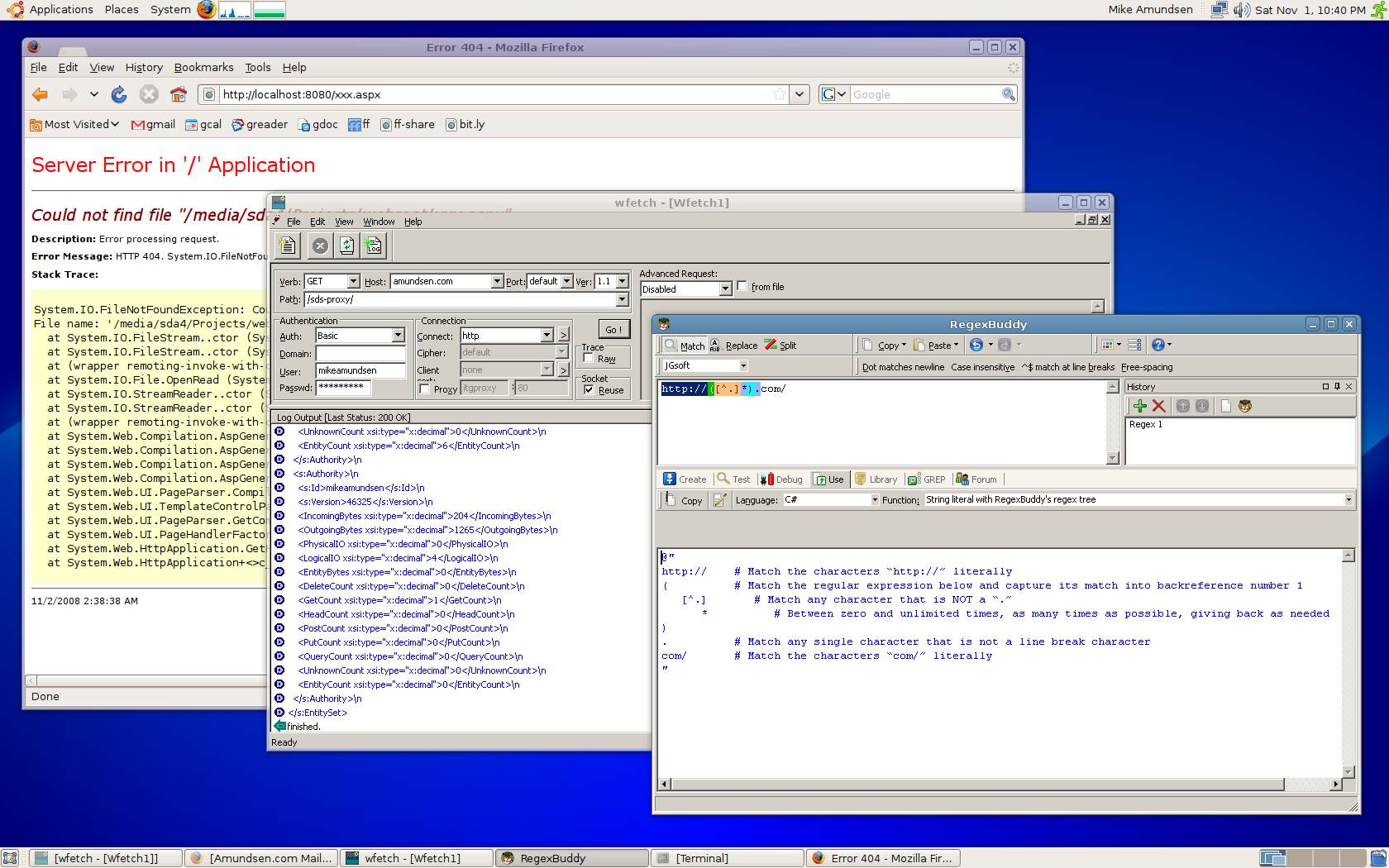Enable the Raw trace checkbox
Image resolution: width=1389 pixels, height=868 pixels.
click(x=589, y=359)
